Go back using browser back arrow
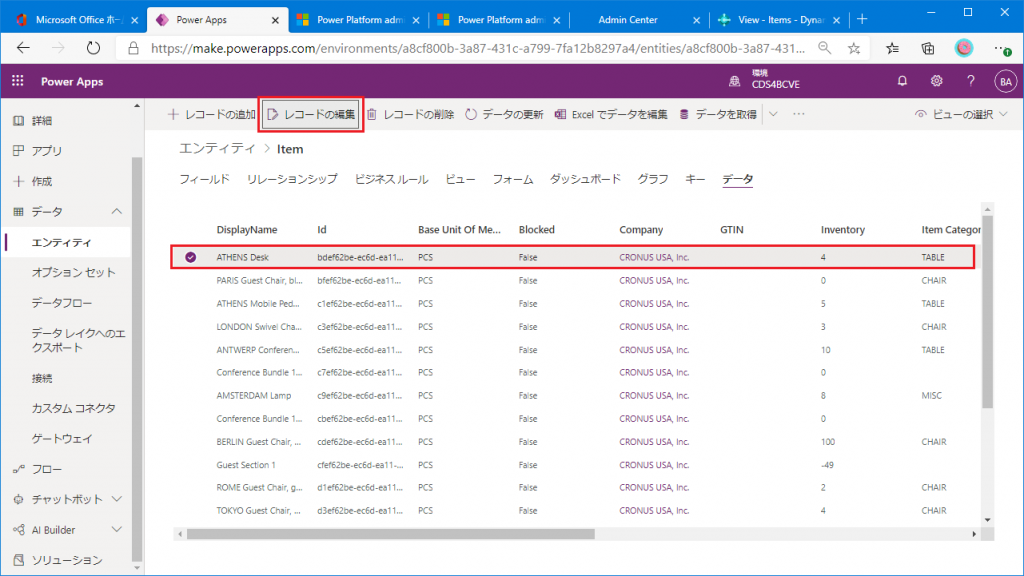The image size is (1024, 576). click(24, 48)
